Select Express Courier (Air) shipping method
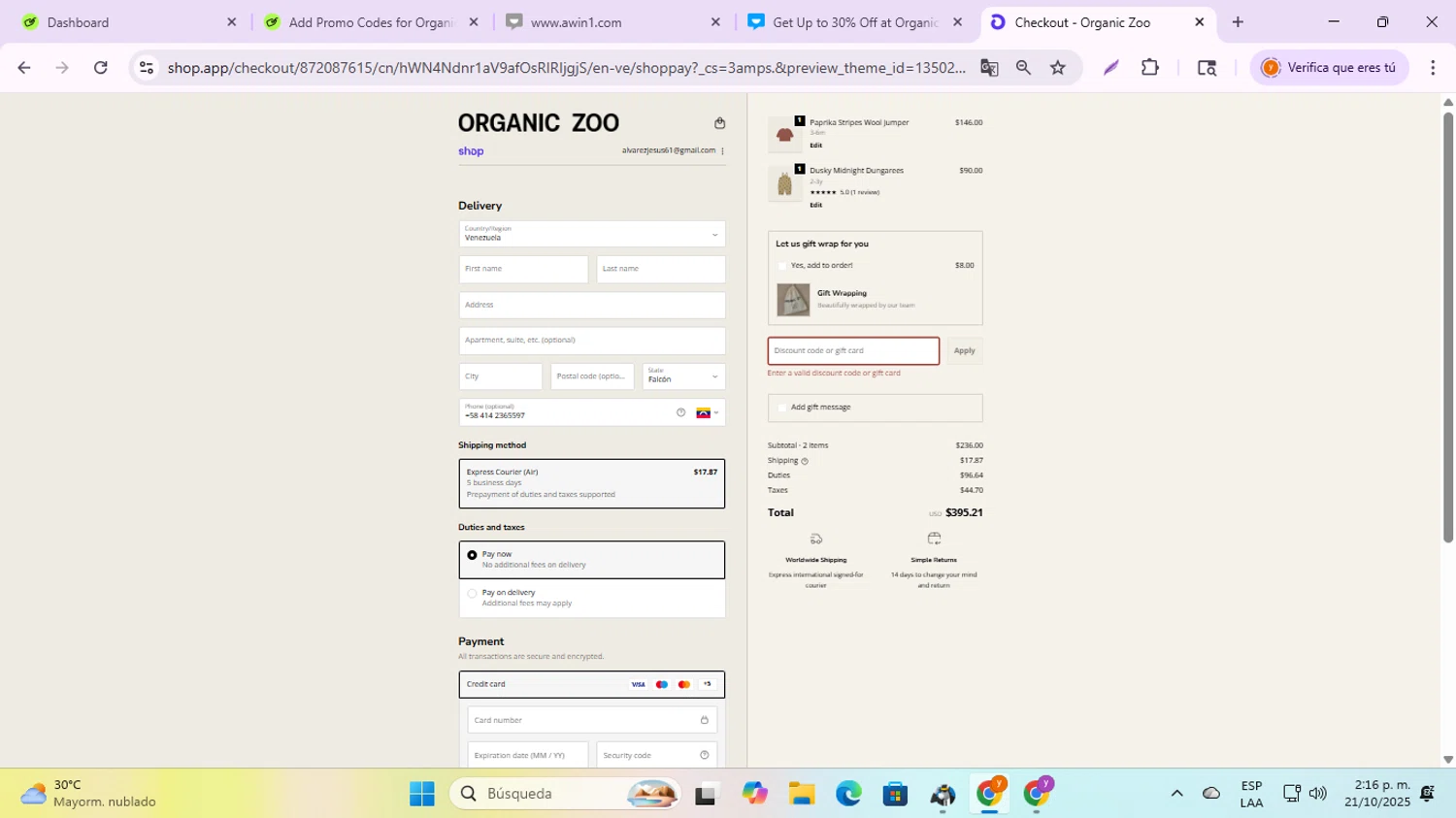This screenshot has width=1456, height=818. coord(592,483)
